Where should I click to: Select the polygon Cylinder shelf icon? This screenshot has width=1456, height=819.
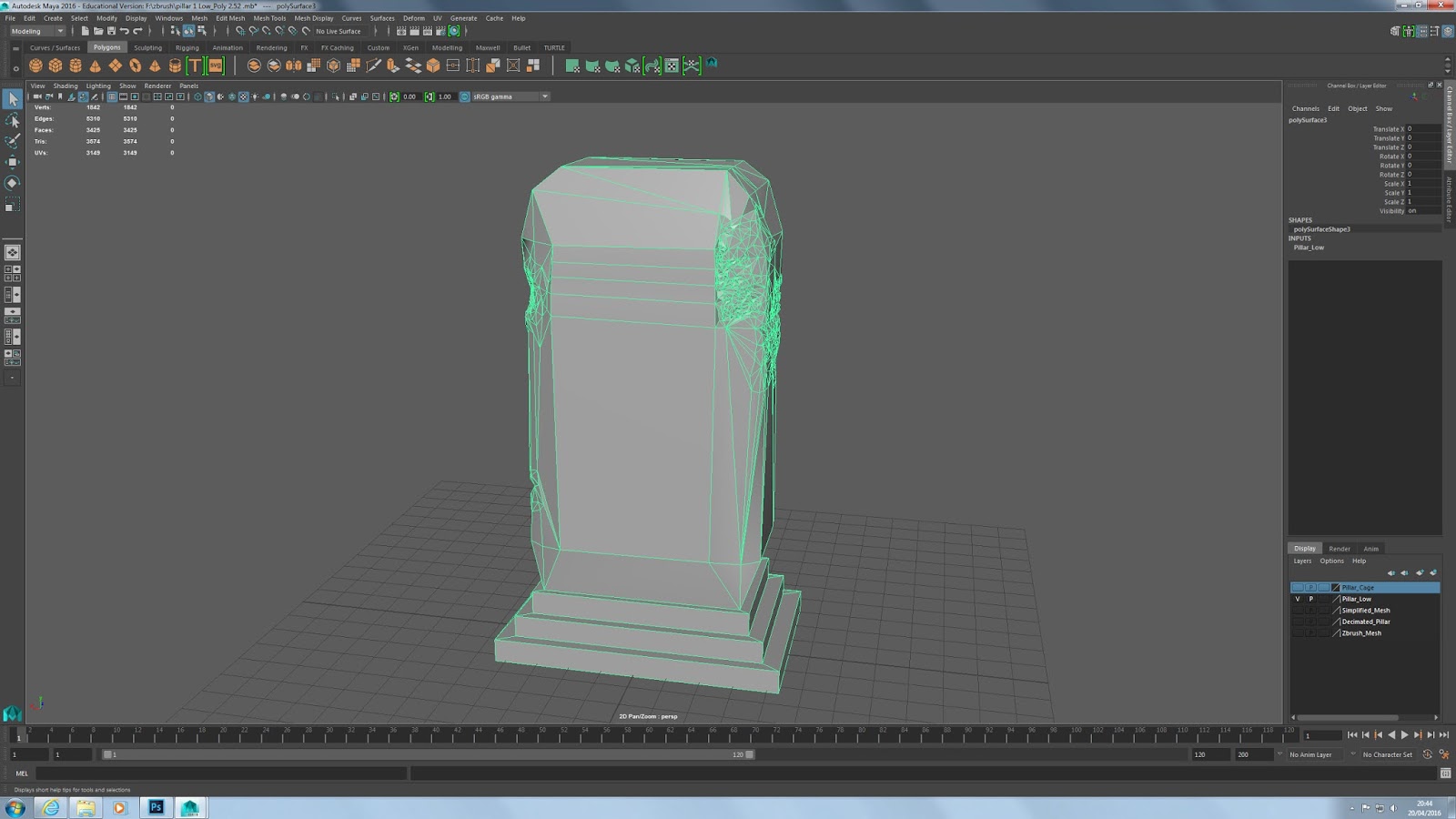tap(75, 65)
